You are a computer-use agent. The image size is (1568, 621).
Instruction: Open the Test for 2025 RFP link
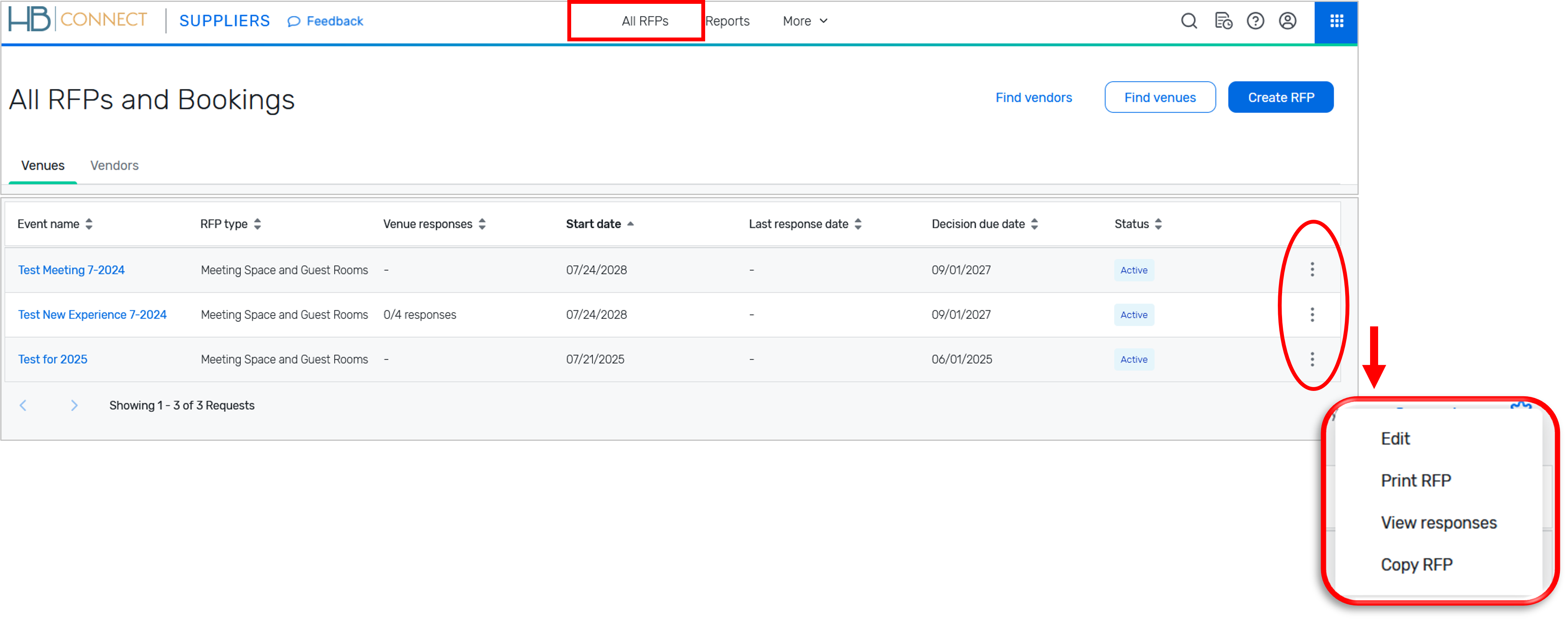[x=52, y=359]
